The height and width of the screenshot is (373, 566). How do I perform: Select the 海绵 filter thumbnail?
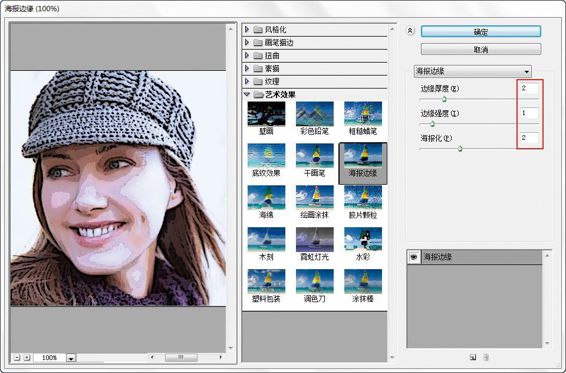pyautogui.click(x=266, y=202)
